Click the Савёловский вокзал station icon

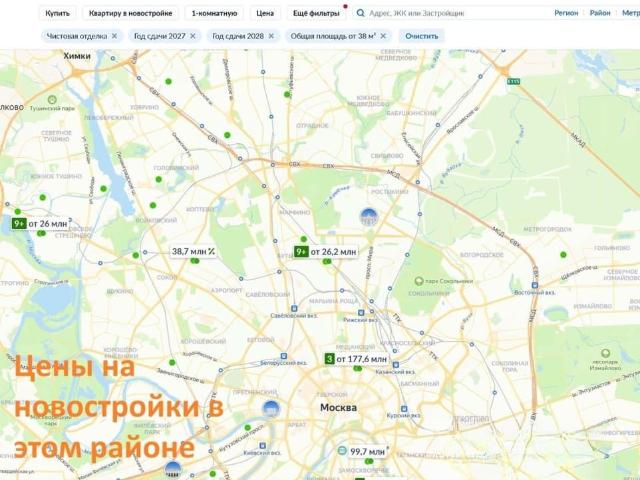pyautogui.click(x=294, y=309)
